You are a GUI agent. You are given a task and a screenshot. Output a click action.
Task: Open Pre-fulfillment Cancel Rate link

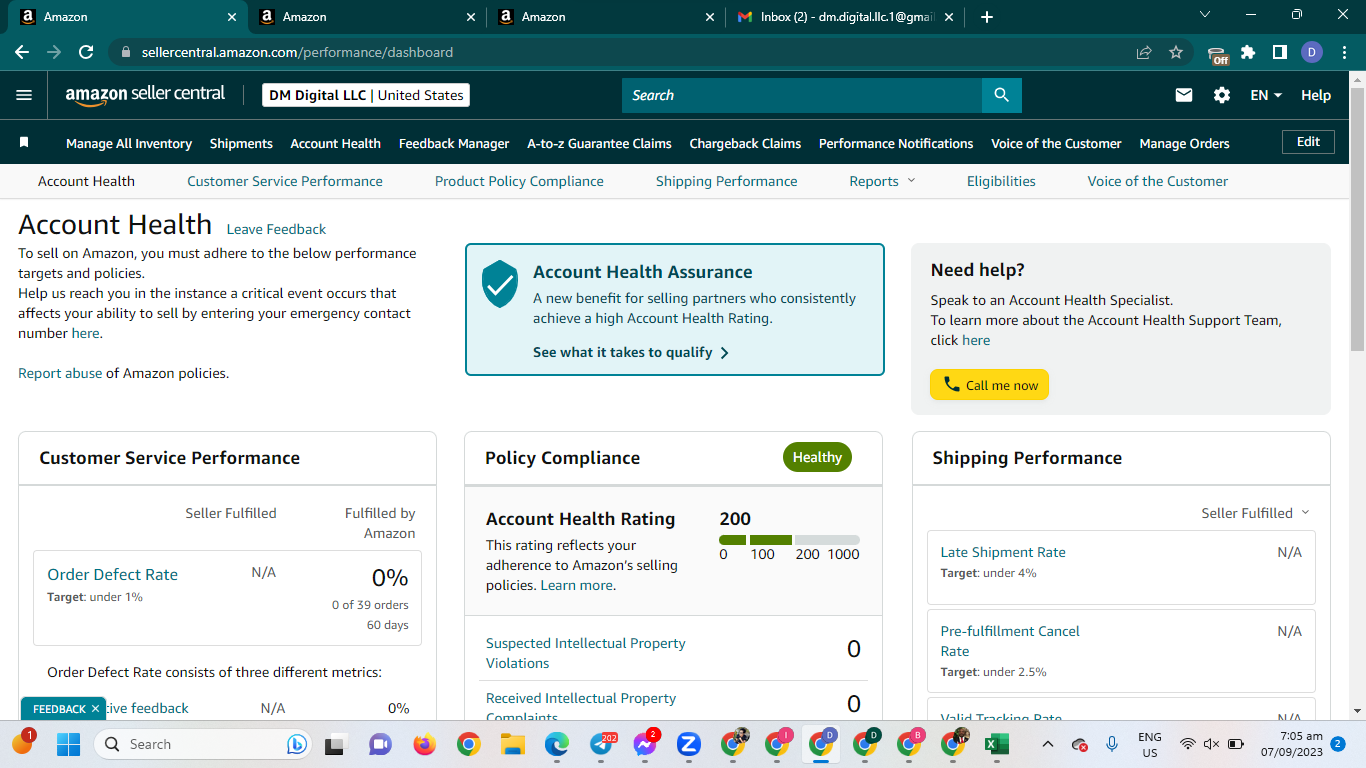pyautogui.click(x=1010, y=641)
